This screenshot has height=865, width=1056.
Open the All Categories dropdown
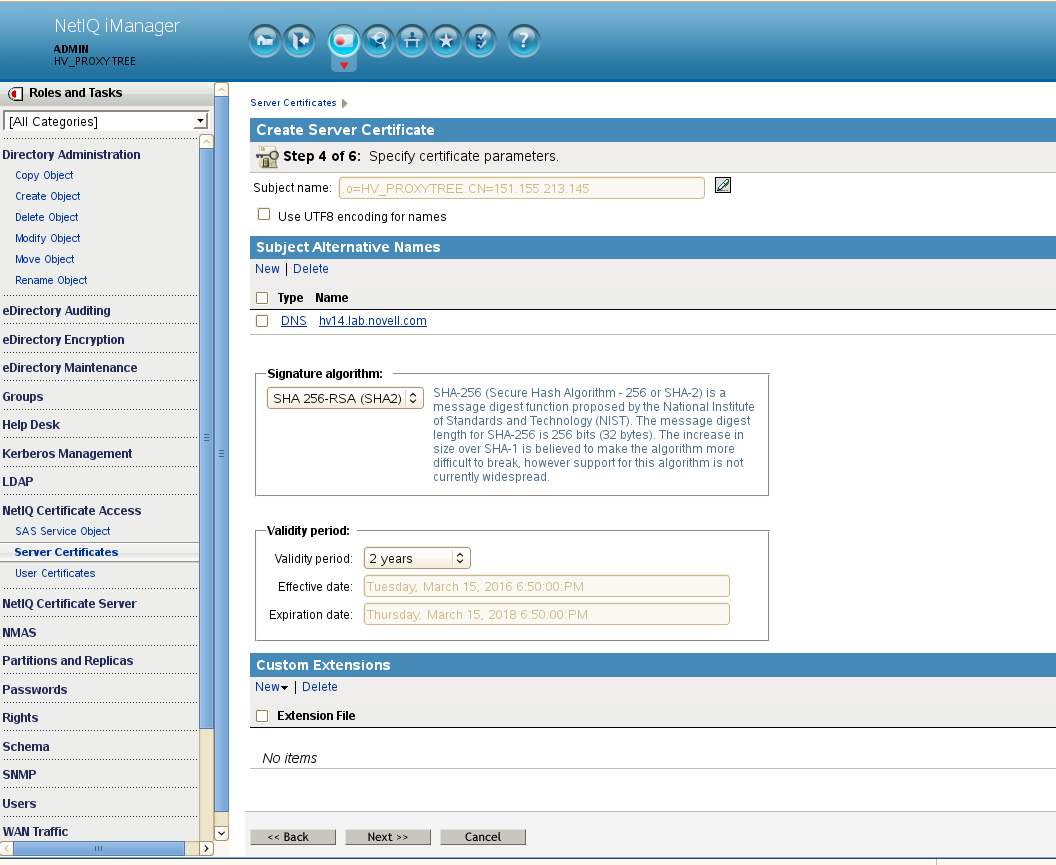pyautogui.click(x=106, y=121)
